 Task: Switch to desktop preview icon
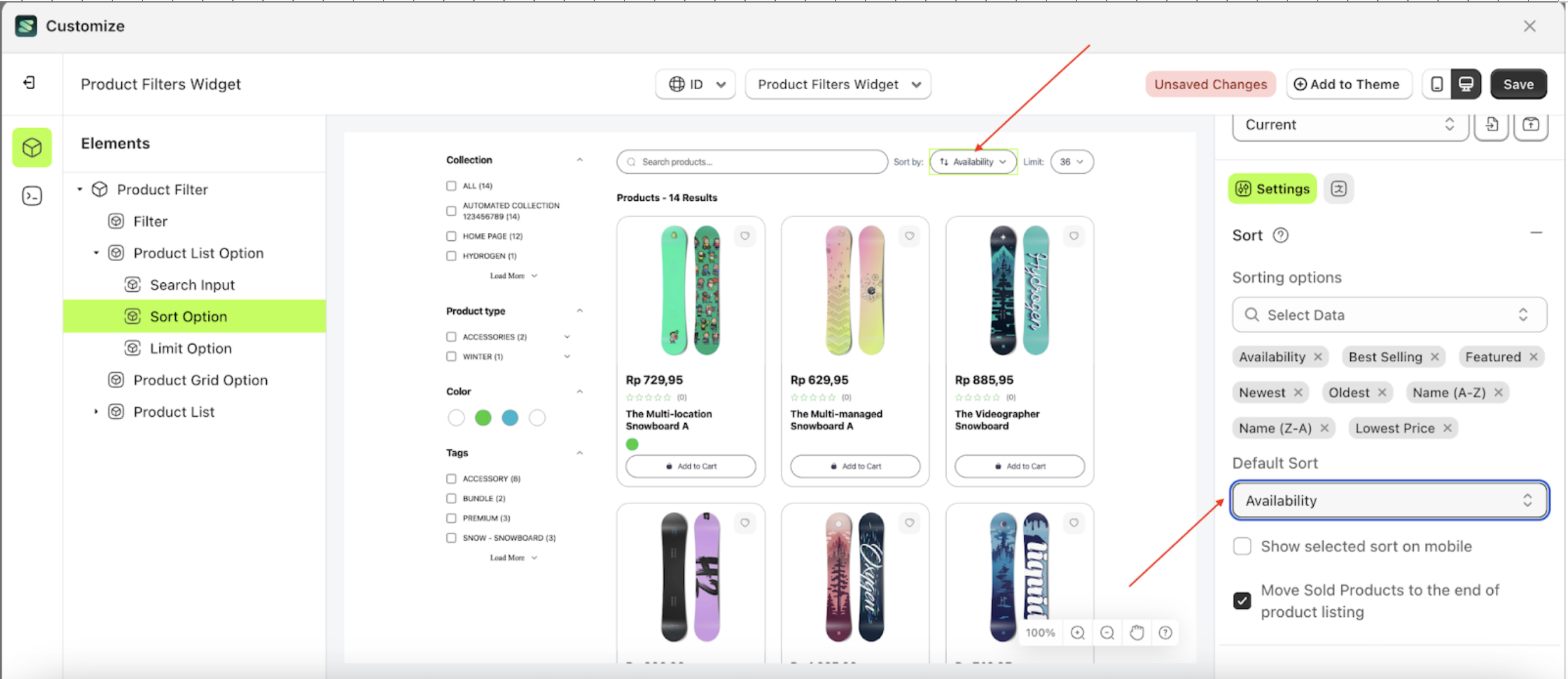(x=1466, y=84)
